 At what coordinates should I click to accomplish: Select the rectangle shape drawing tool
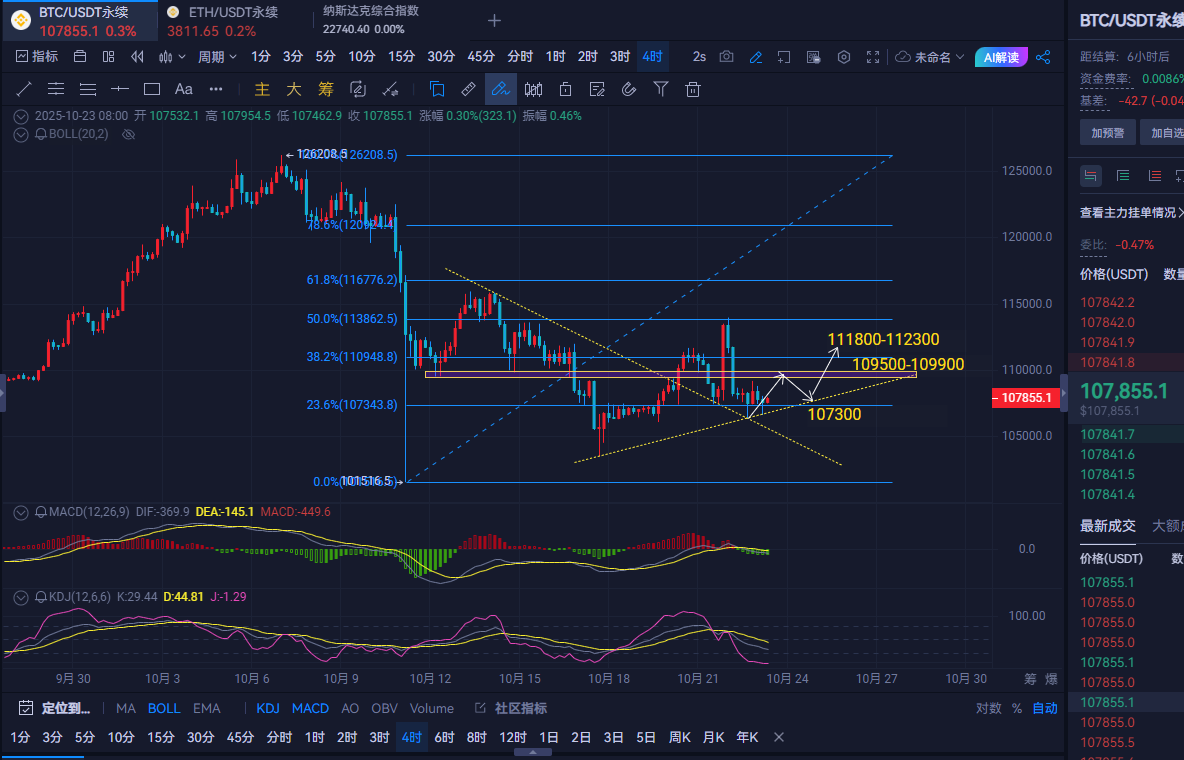[152, 89]
